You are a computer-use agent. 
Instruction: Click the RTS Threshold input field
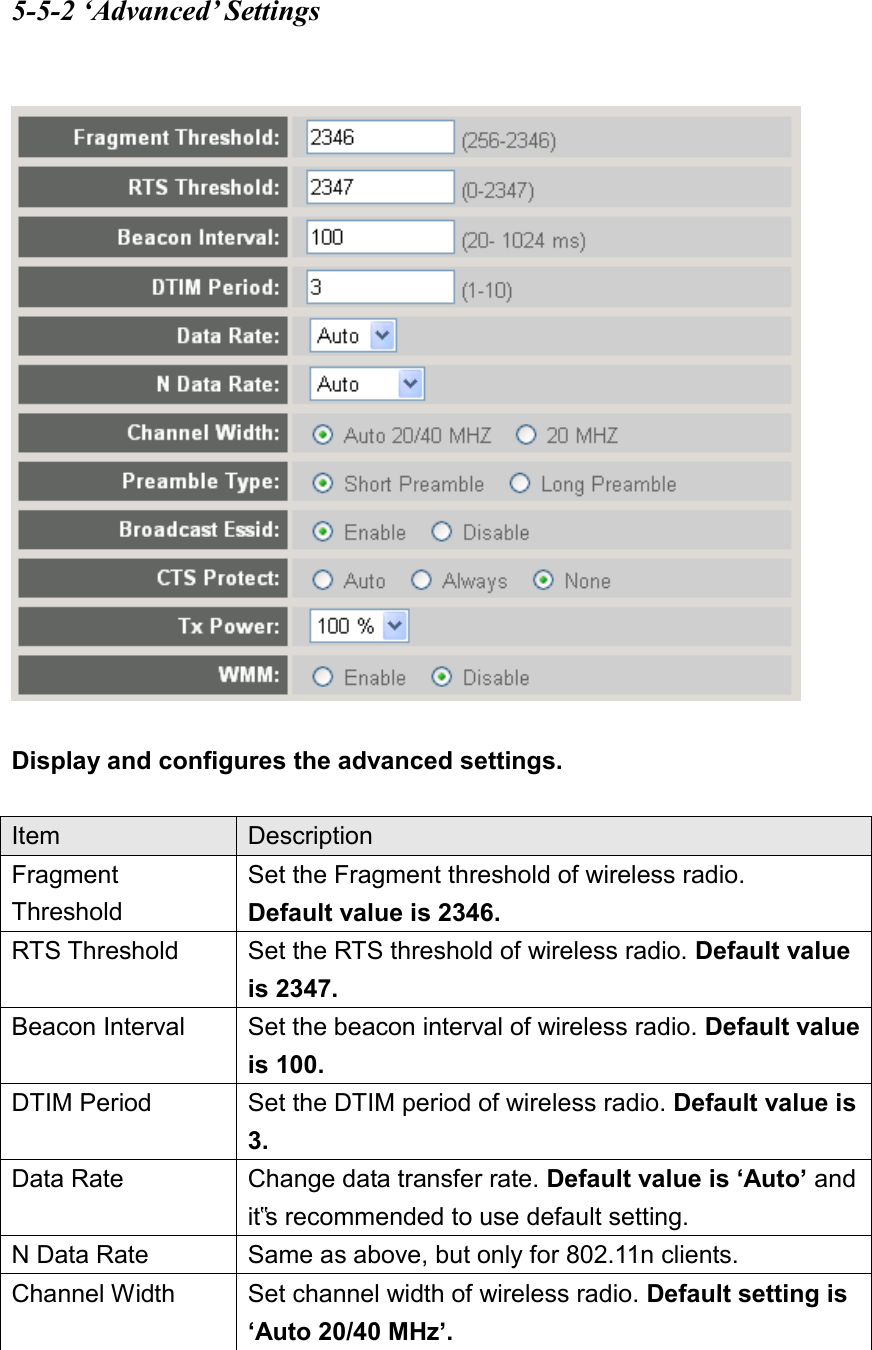[x=380, y=187]
